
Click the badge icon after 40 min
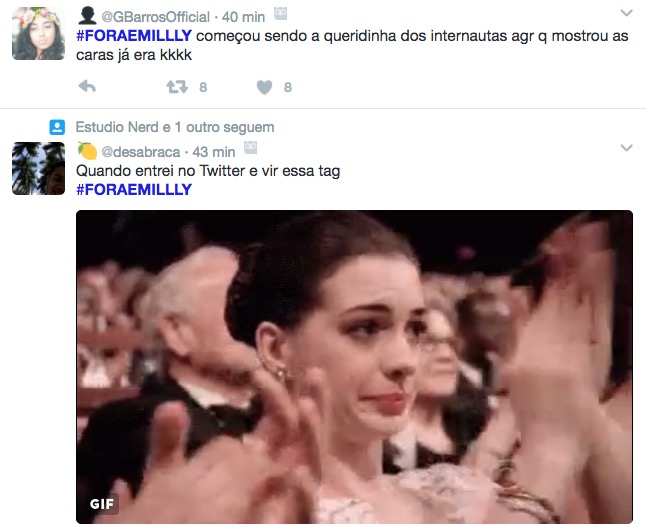280,14
